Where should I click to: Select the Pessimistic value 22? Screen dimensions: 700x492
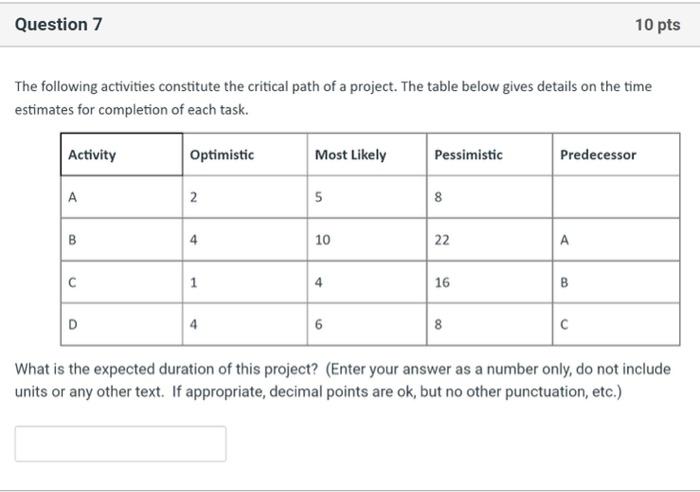443,240
